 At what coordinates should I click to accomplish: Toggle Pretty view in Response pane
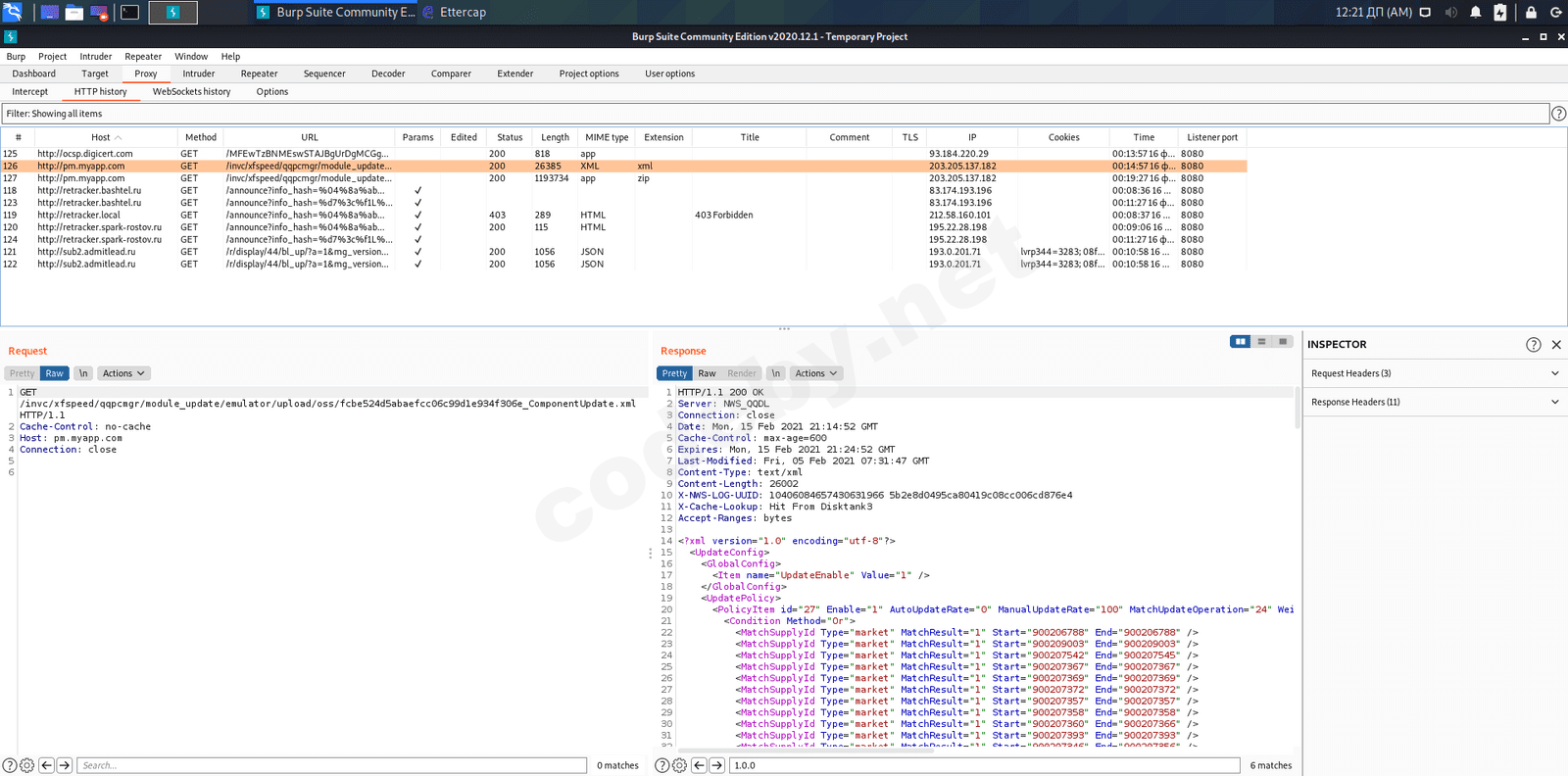(674, 373)
